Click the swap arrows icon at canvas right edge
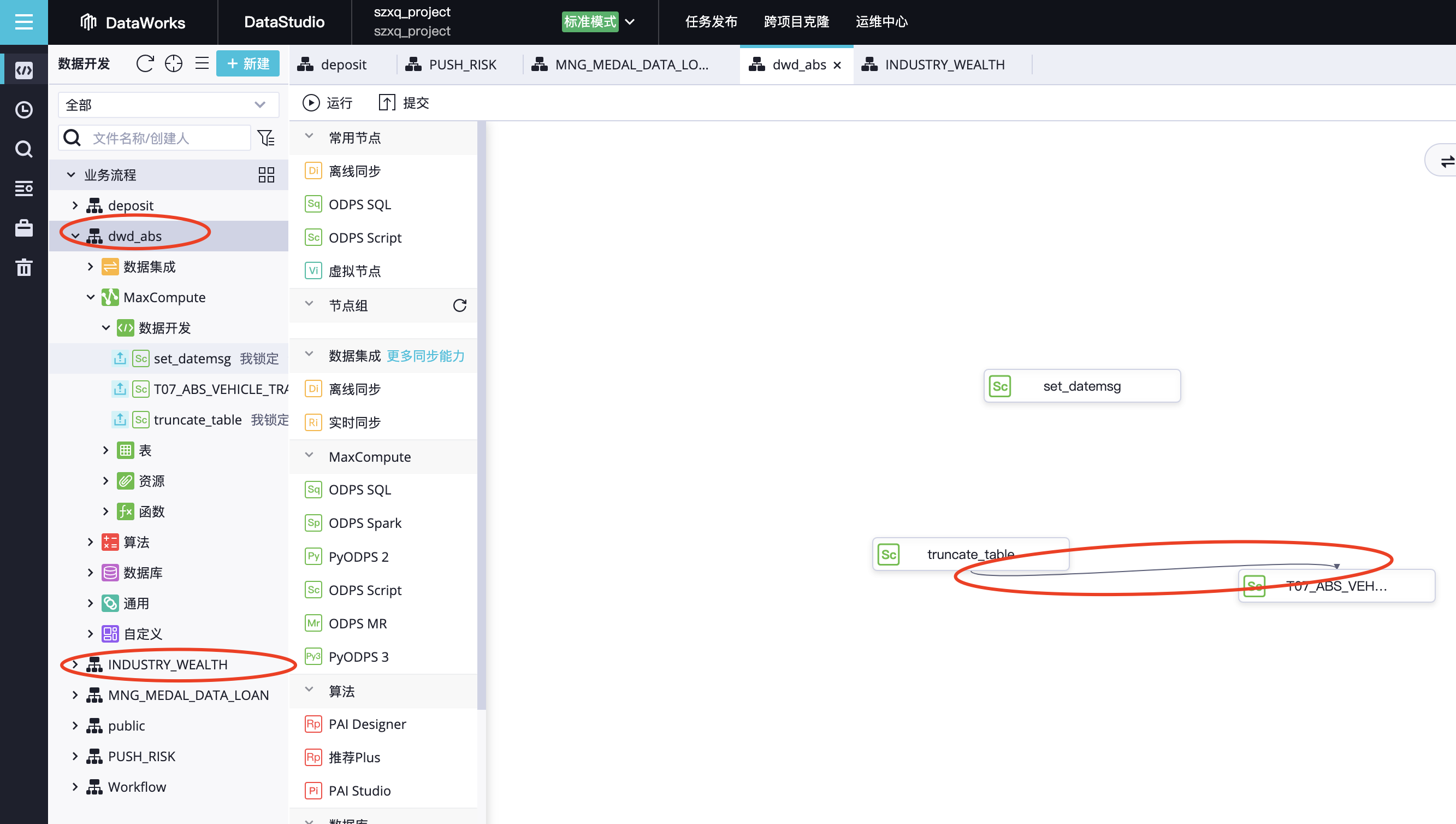 [x=1446, y=162]
